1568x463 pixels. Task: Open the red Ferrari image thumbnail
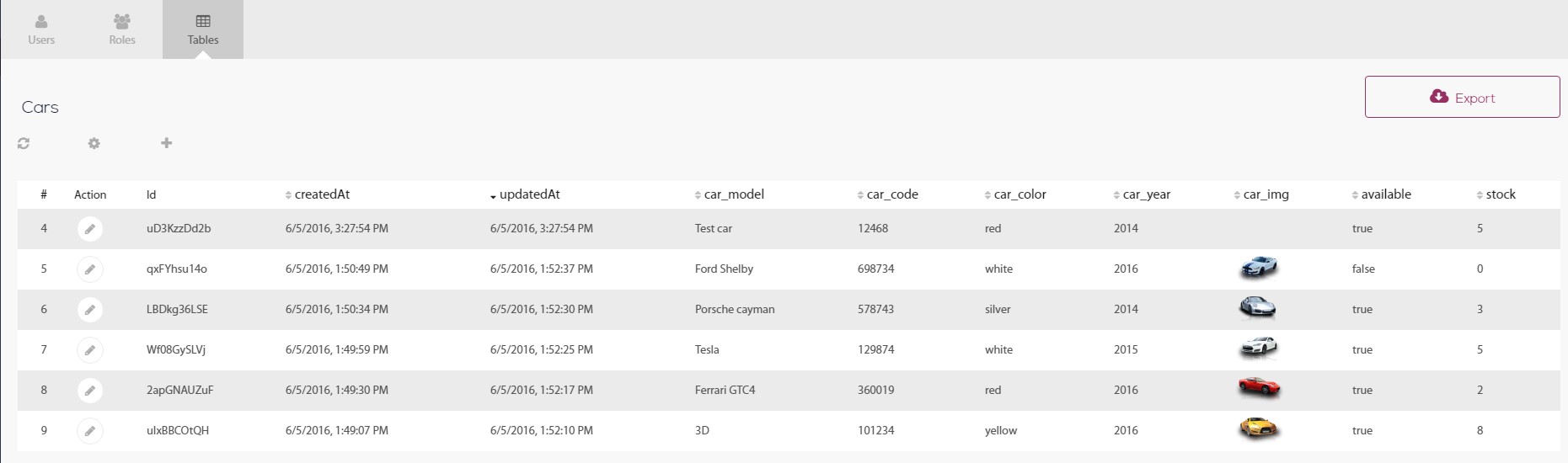click(1259, 388)
